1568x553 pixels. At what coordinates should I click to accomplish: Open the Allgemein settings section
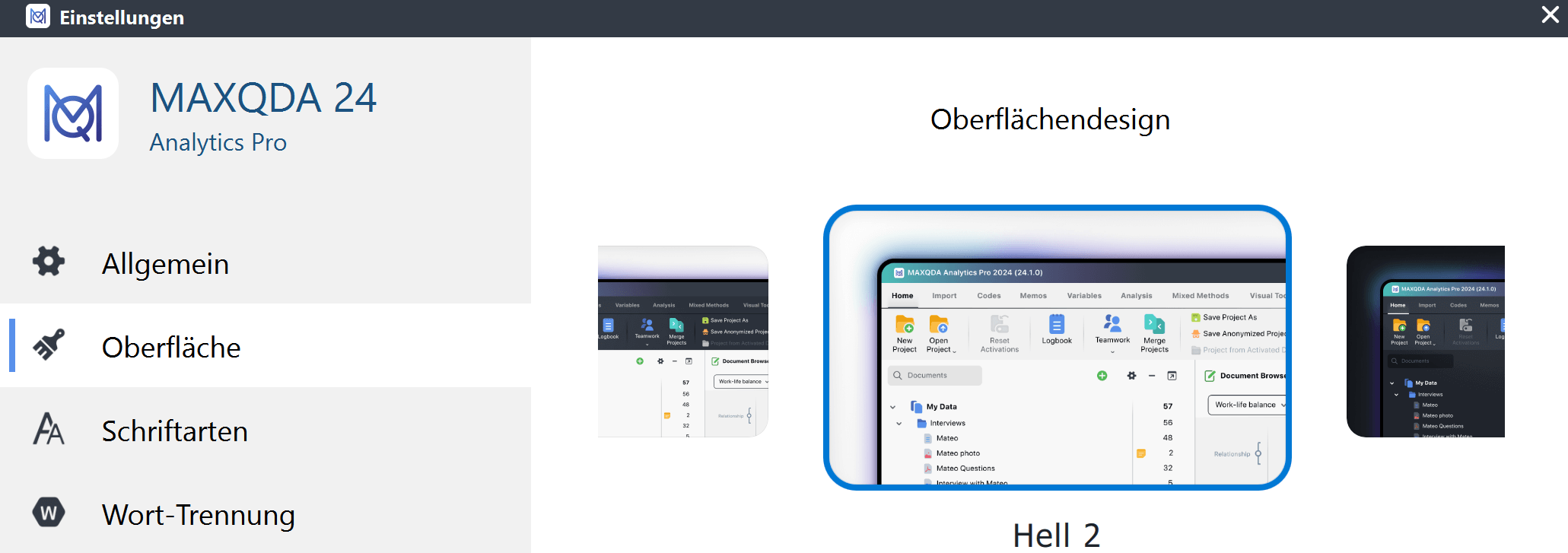pos(266,262)
